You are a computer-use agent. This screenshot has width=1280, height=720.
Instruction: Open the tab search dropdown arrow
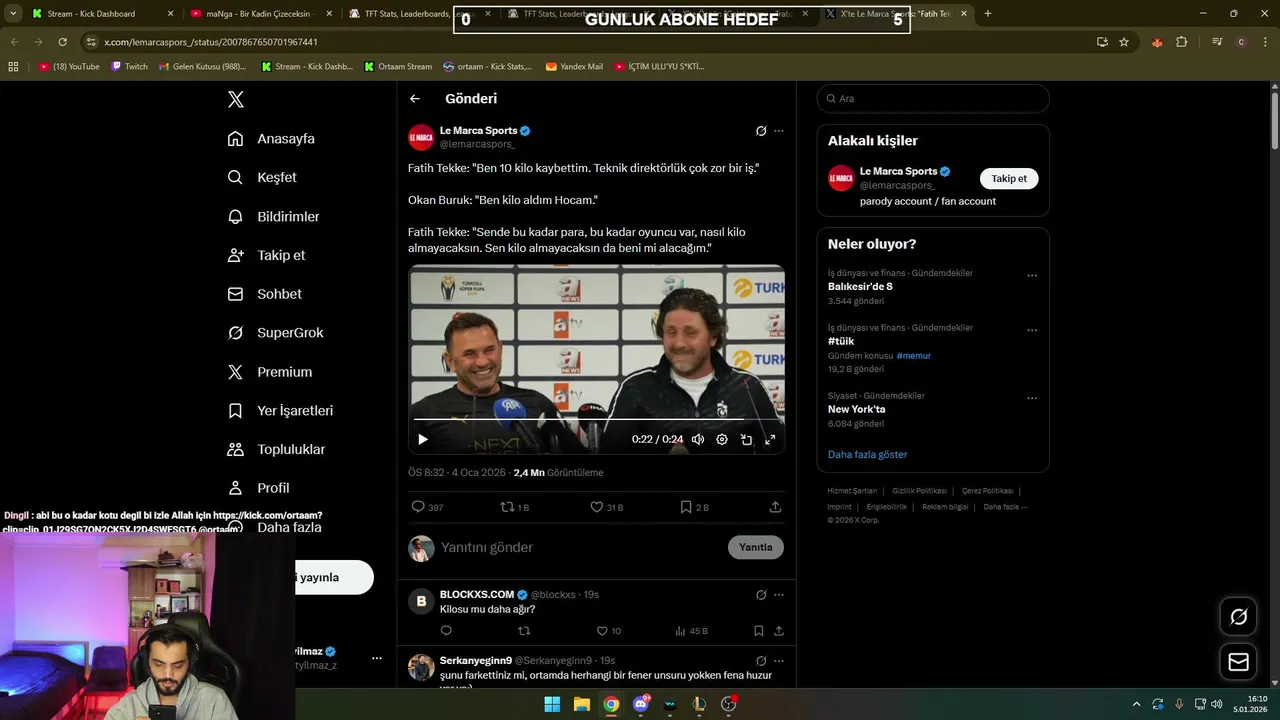coord(13,14)
